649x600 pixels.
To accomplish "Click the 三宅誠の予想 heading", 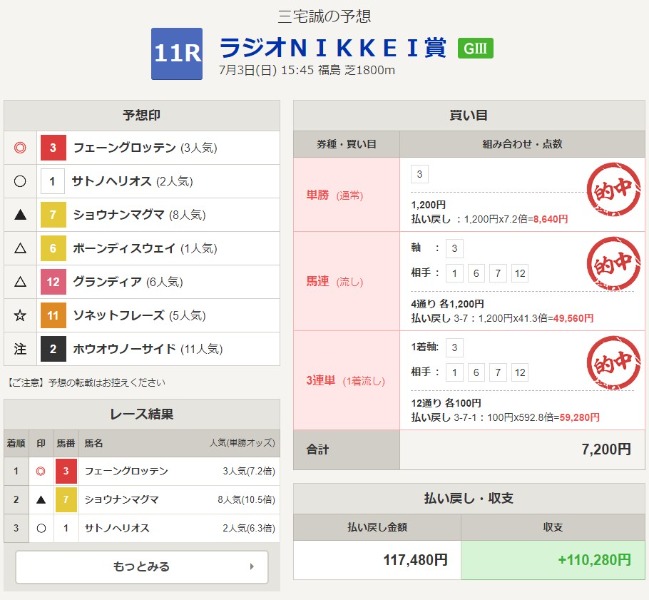I will [x=324, y=16].
